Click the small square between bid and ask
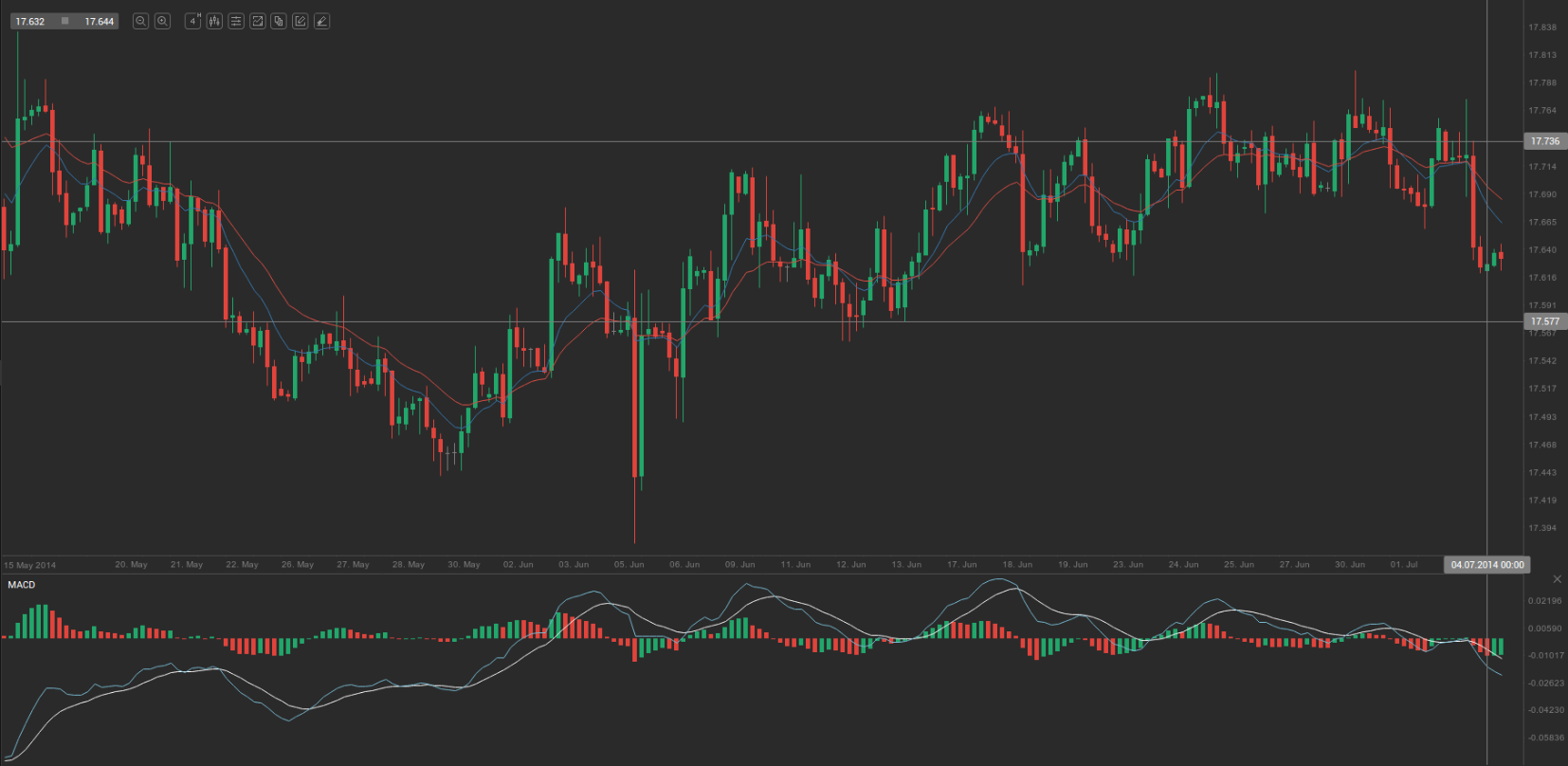 [x=64, y=21]
